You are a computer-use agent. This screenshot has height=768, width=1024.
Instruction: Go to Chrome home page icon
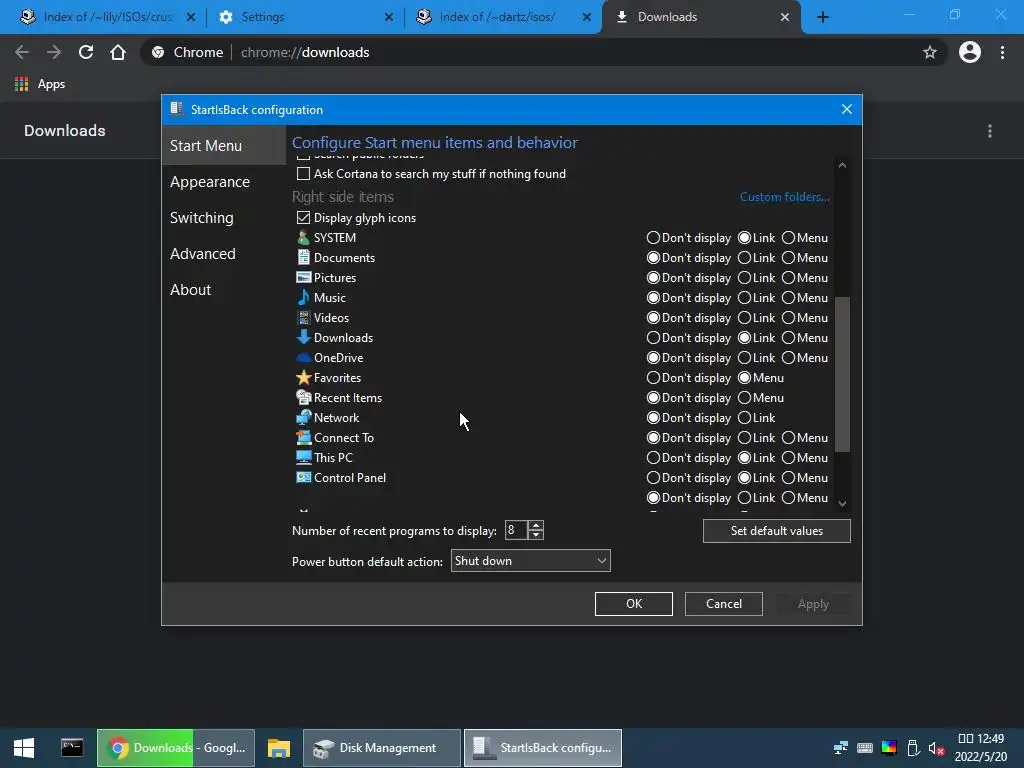coord(118,52)
